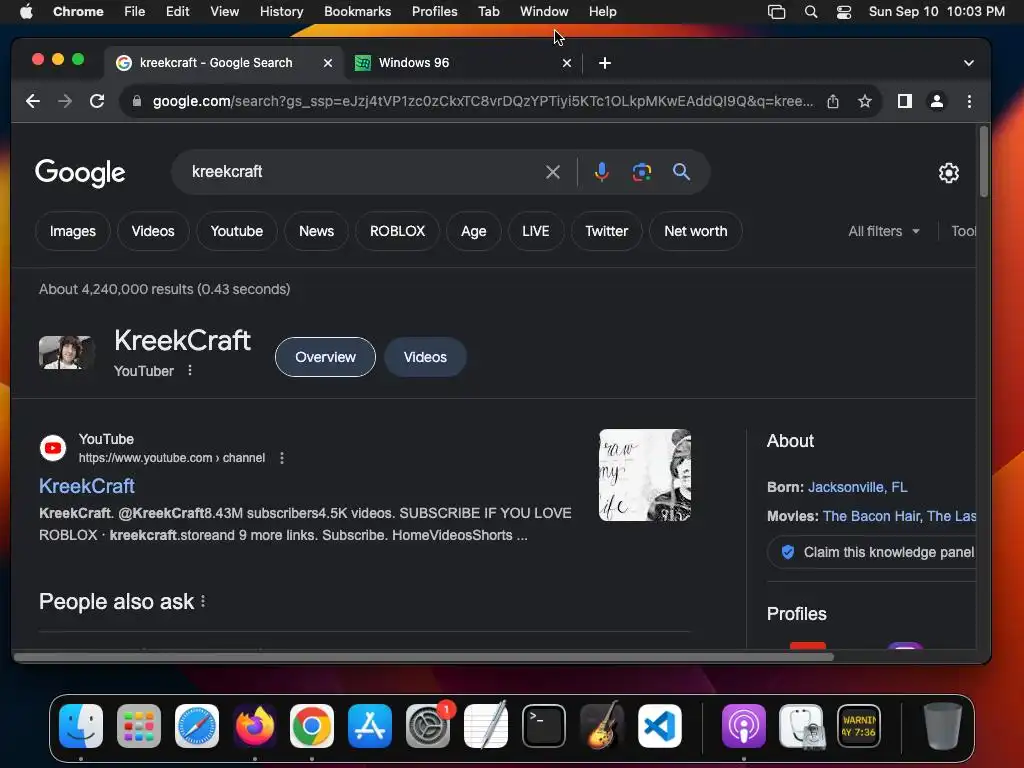Open a new tab with plus
1024x768 pixels.
coord(605,63)
